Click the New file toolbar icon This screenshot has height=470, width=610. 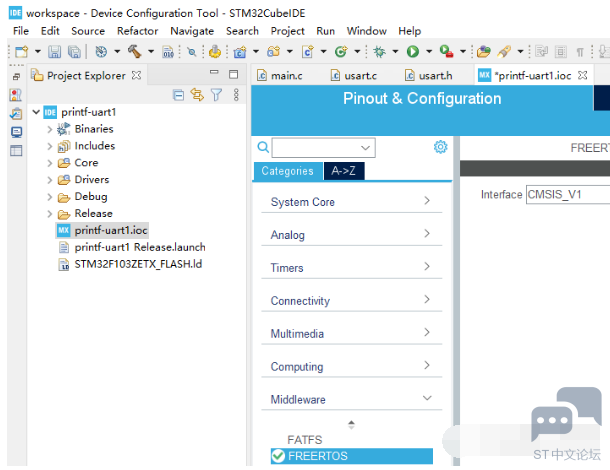(22, 51)
